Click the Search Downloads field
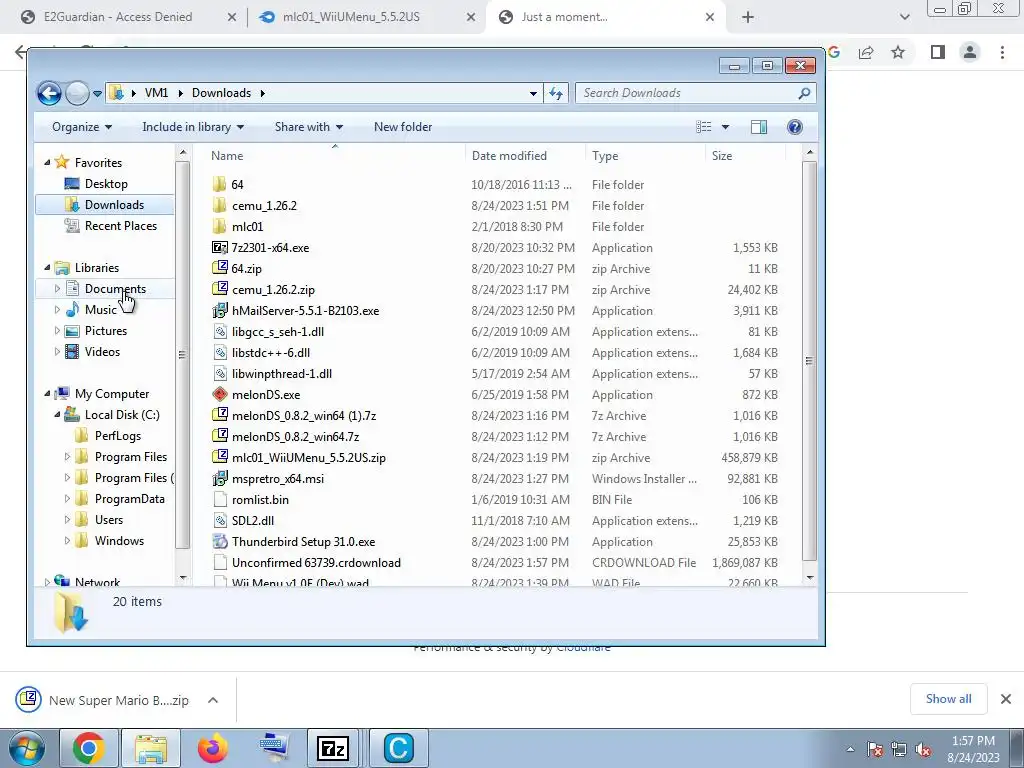The height and width of the screenshot is (768, 1024). 696,93
